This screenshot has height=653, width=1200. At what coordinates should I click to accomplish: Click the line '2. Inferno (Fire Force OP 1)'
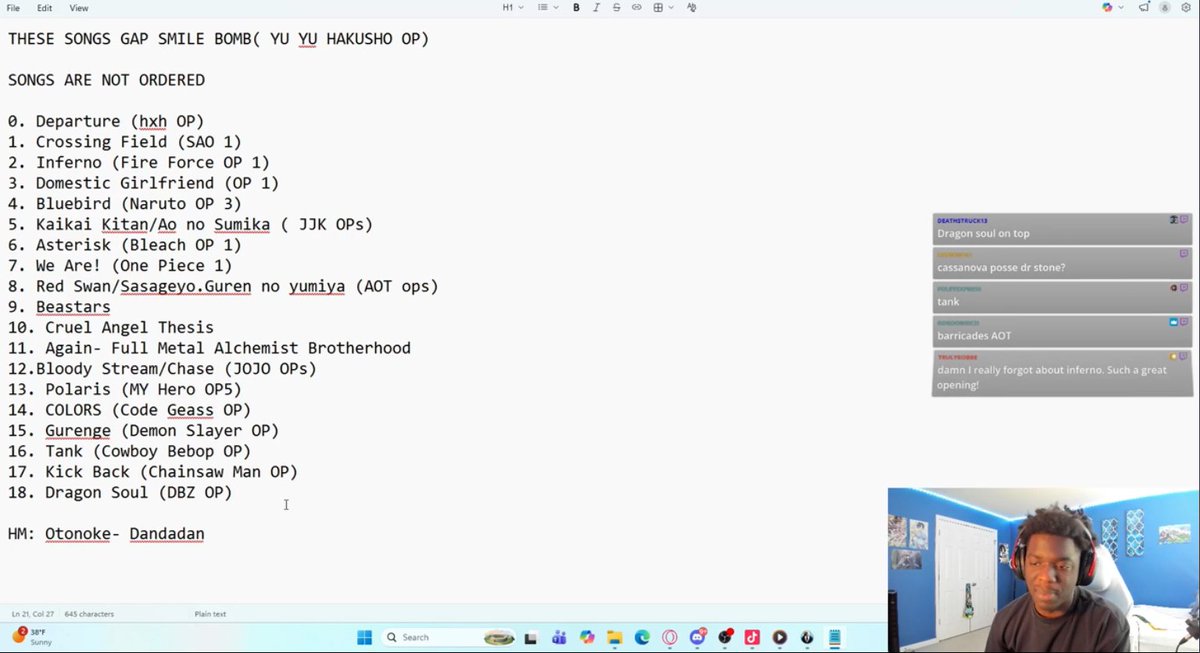(139, 162)
